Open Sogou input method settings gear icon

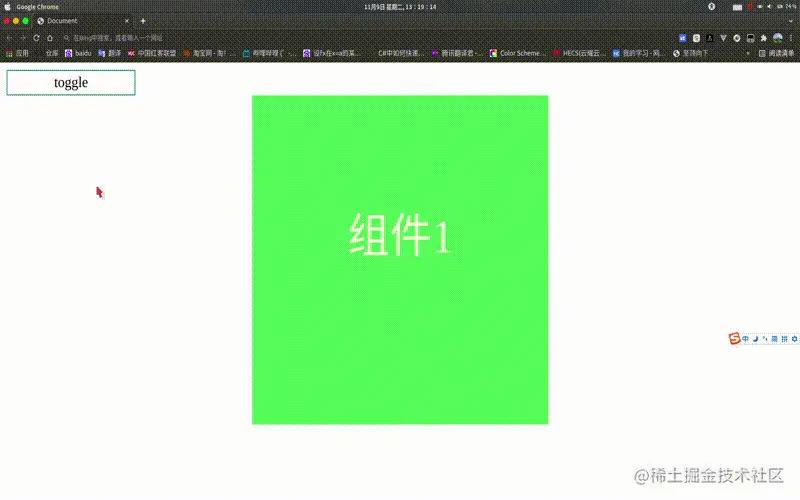(x=794, y=339)
